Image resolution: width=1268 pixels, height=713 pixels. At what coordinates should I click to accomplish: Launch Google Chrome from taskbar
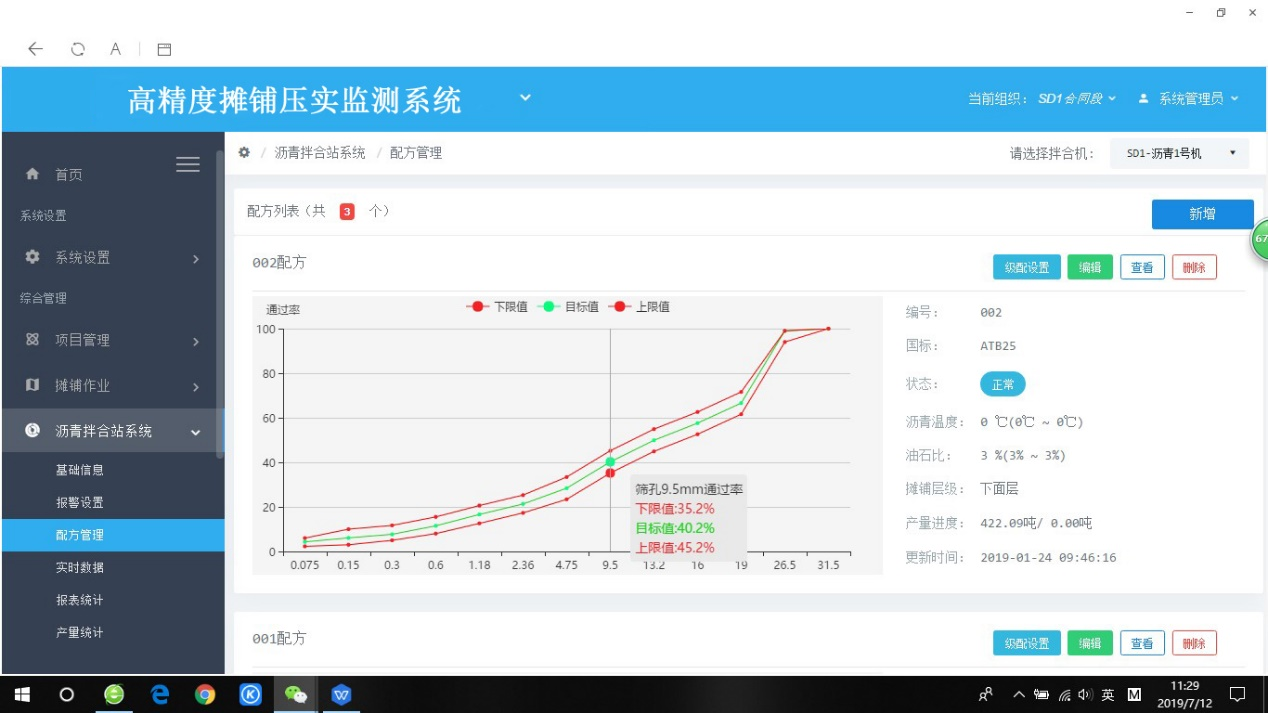coord(205,694)
